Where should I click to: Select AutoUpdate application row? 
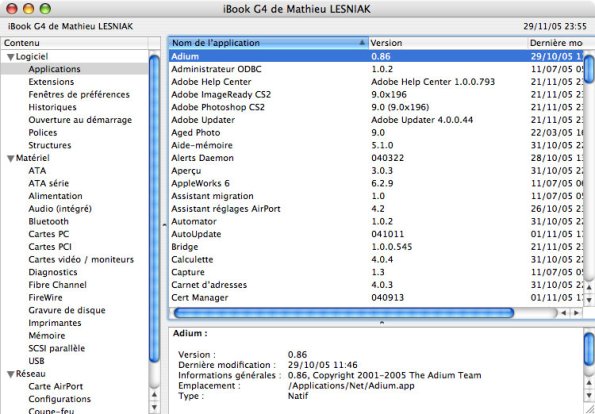(x=376, y=234)
